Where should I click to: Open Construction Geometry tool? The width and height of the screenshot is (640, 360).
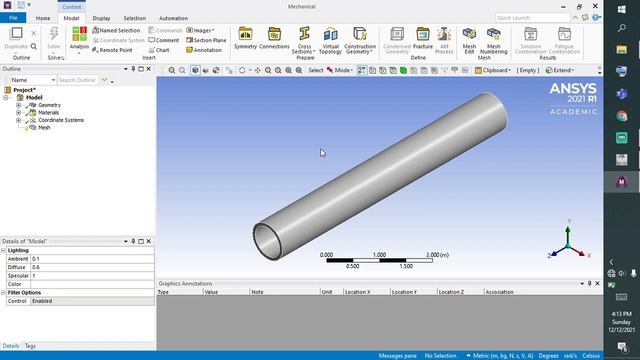tap(360, 40)
